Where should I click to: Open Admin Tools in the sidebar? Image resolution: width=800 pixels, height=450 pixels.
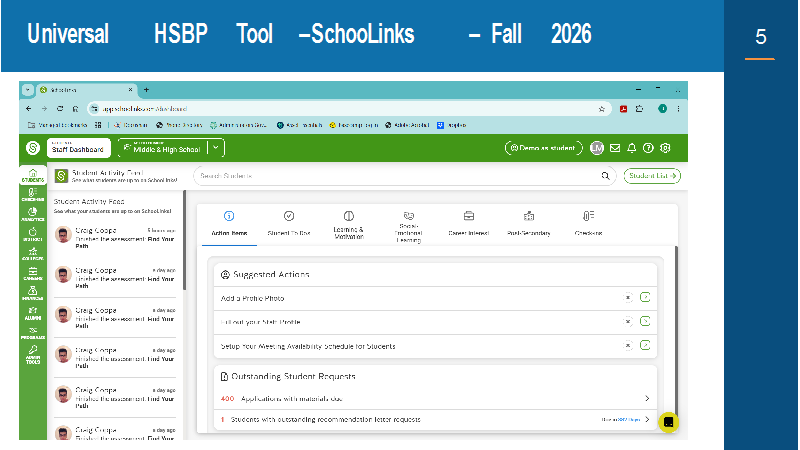point(33,354)
